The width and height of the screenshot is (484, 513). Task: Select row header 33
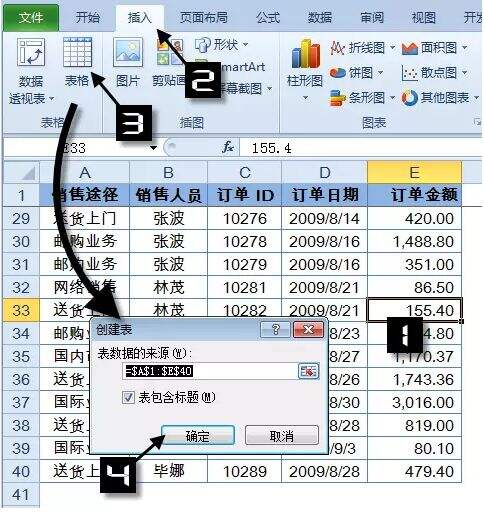click(21, 310)
